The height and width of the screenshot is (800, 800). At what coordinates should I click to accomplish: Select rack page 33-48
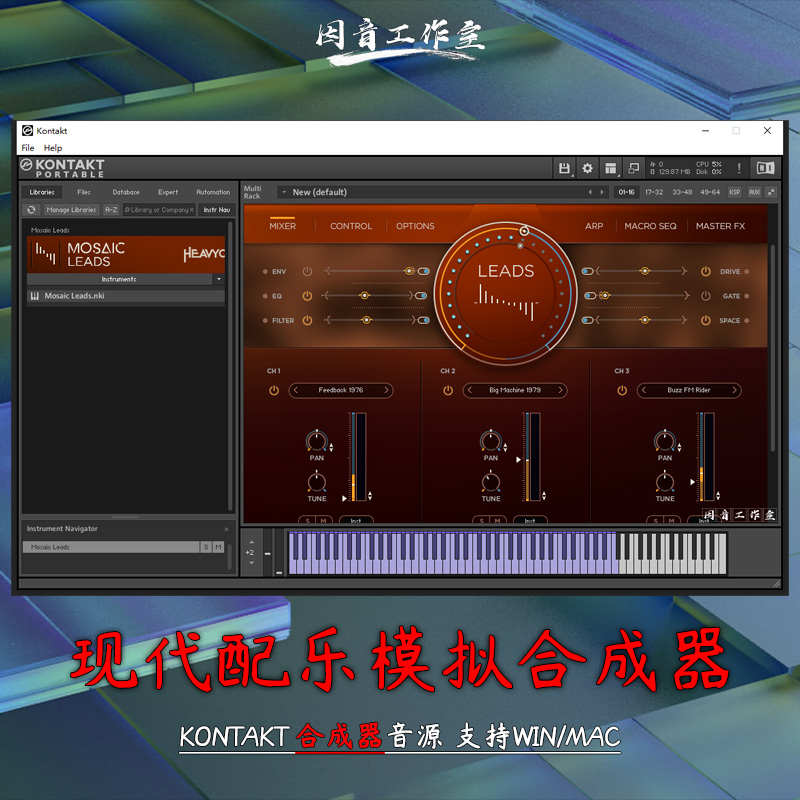coord(682,192)
